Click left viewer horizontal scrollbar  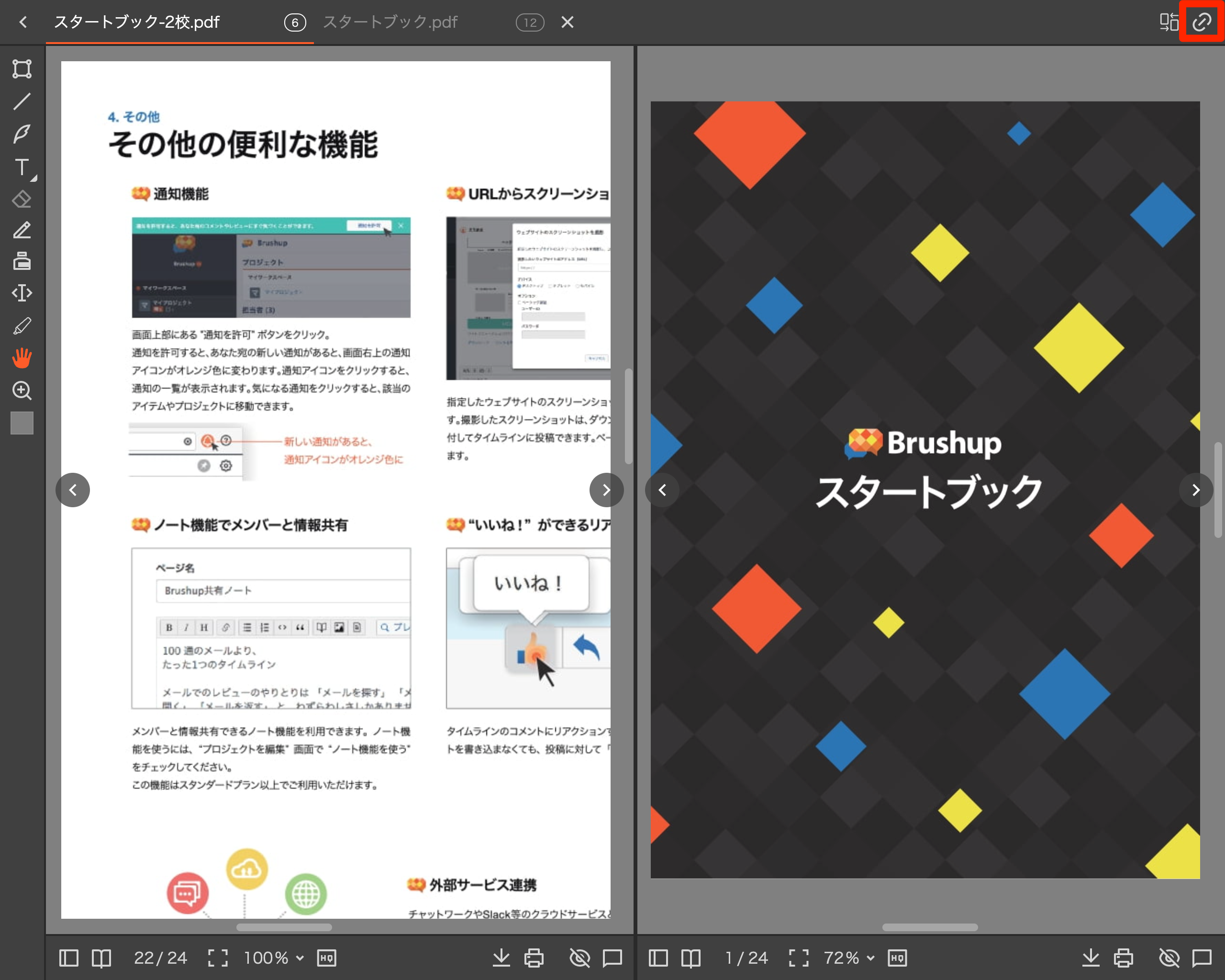[x=284, y=927]
